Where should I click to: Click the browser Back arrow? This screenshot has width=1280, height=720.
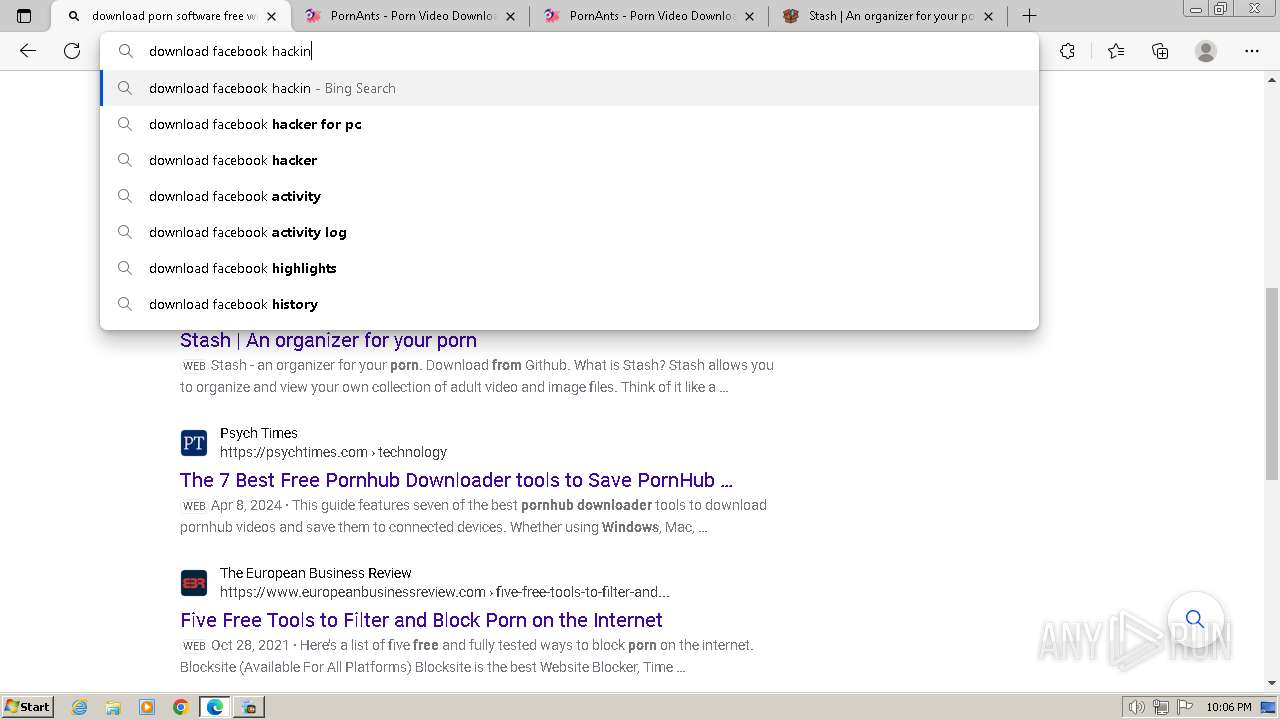[x=28, y=51]
